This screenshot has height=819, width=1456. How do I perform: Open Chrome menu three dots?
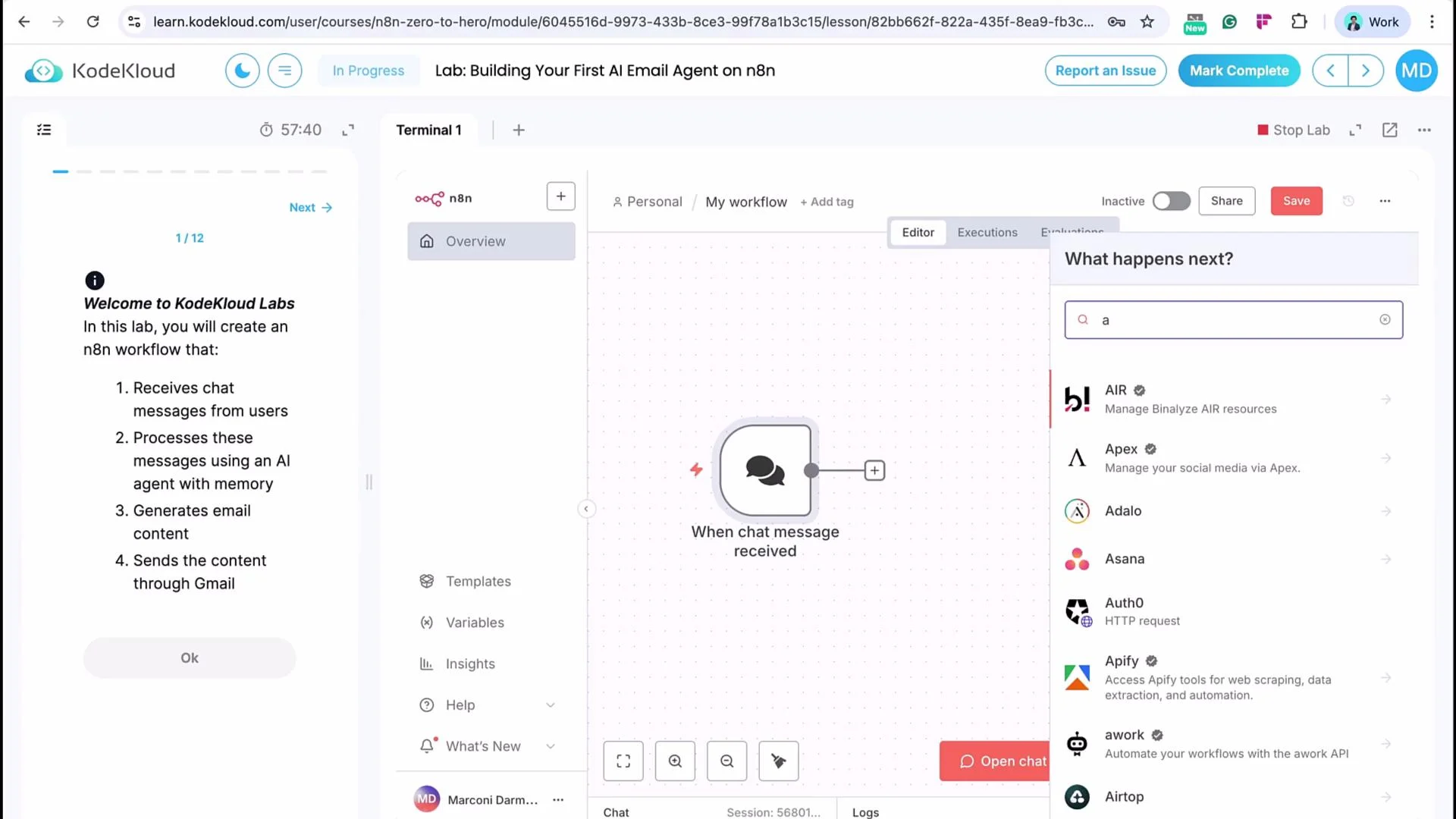(x=1432, y=22)
